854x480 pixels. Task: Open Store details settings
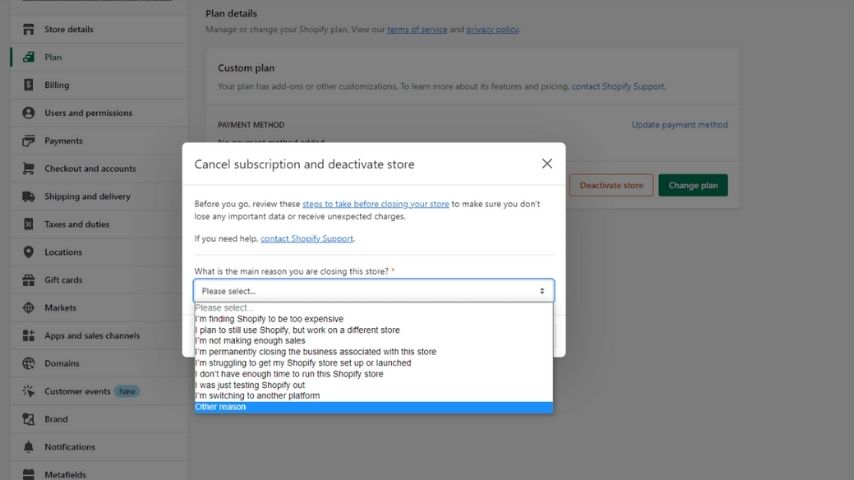pos(100,29)
